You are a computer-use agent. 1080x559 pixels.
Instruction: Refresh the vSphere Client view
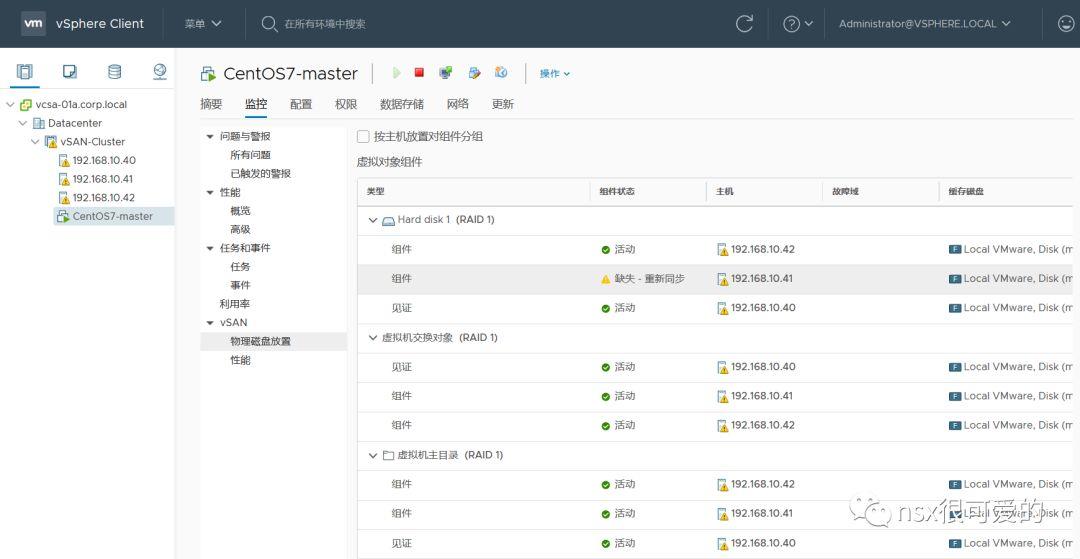tap(744, 23)
